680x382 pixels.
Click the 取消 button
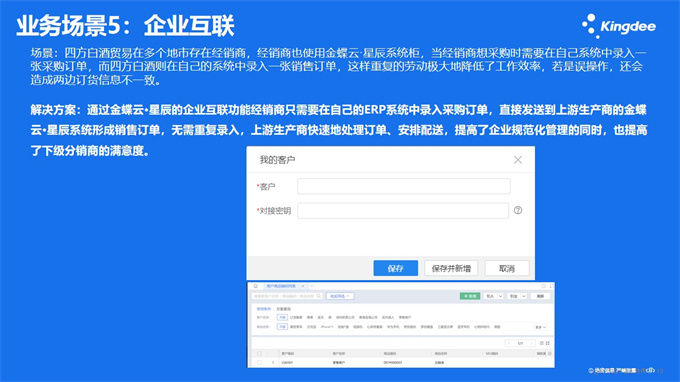coord(507,268)
